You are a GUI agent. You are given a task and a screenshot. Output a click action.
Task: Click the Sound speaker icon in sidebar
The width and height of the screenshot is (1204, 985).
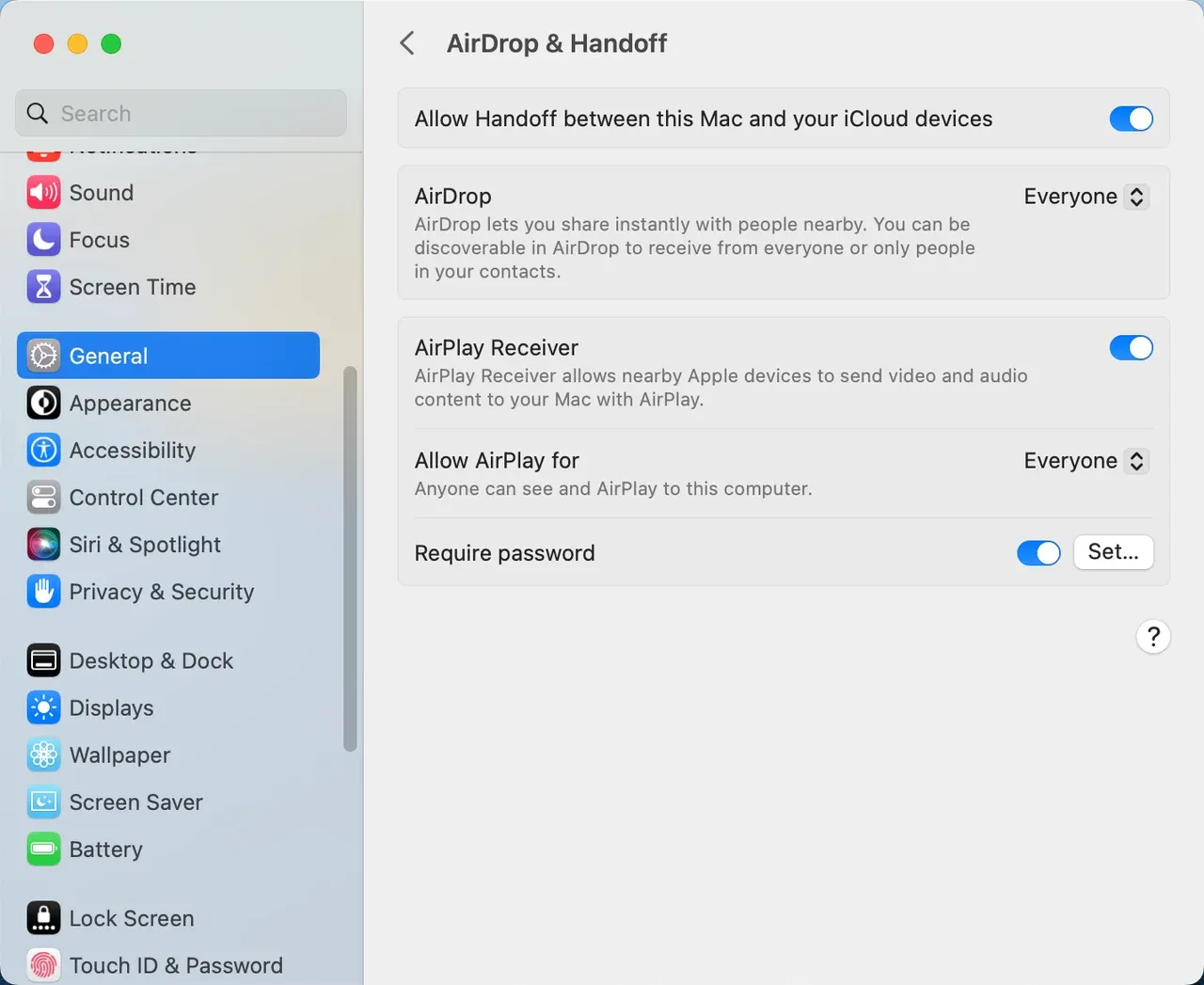(x=43, y=193)
